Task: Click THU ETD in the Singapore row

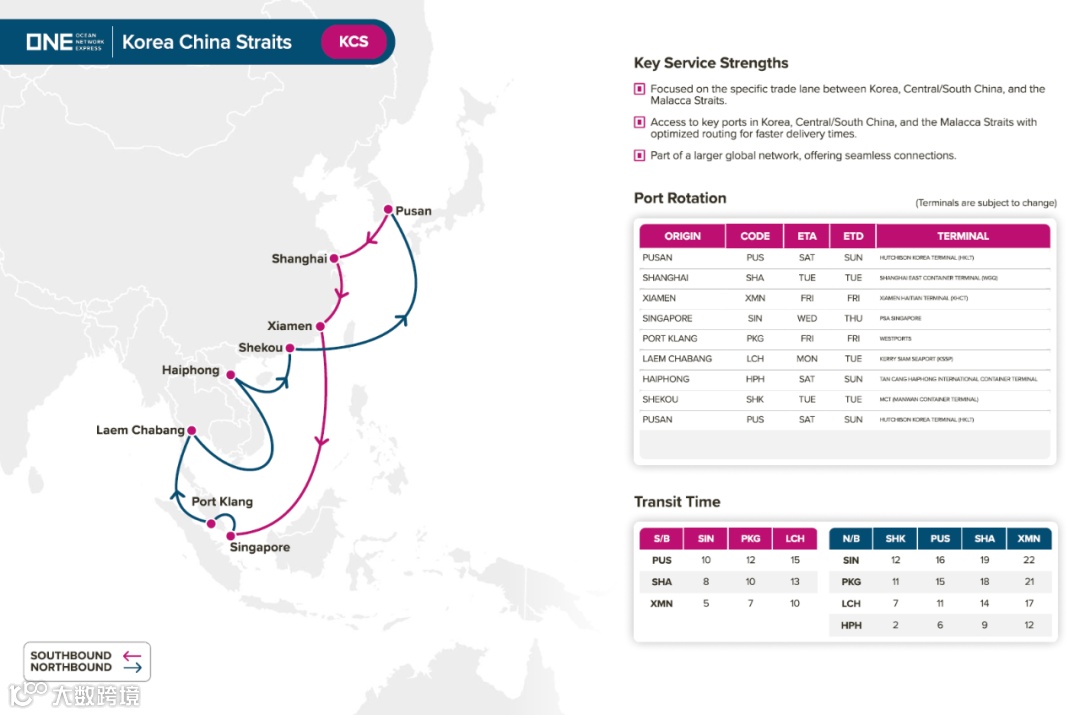Action: (853, 318)
